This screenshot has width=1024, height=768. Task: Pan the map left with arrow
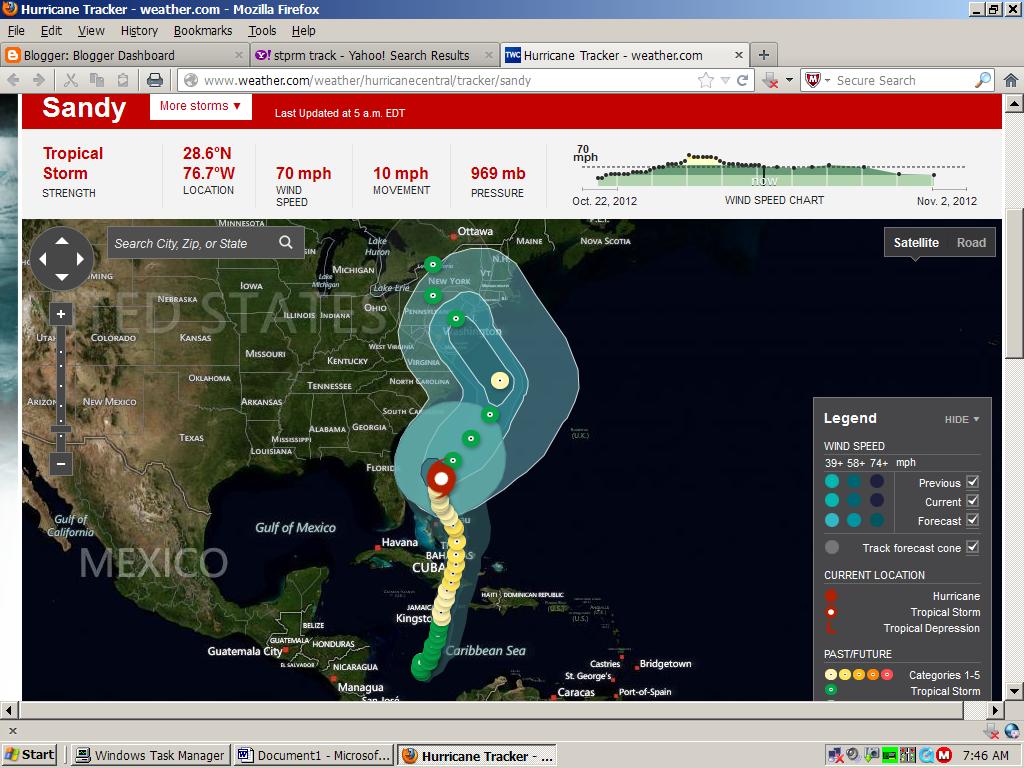tap(43, 259)
